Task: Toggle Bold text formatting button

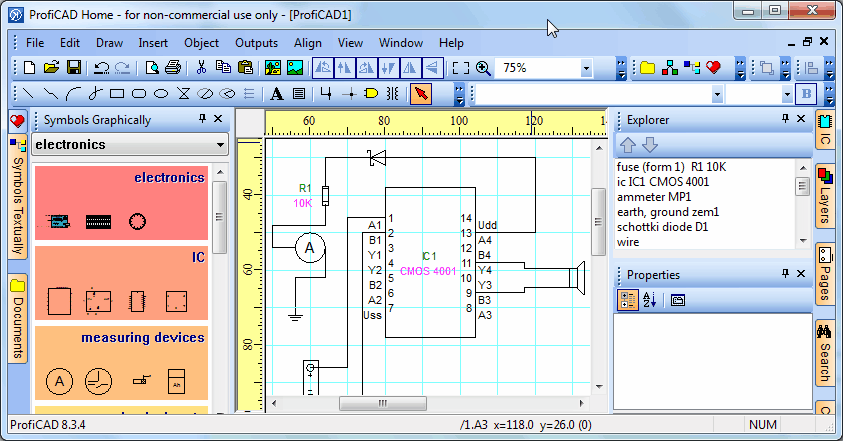Action: pos(806,94)
